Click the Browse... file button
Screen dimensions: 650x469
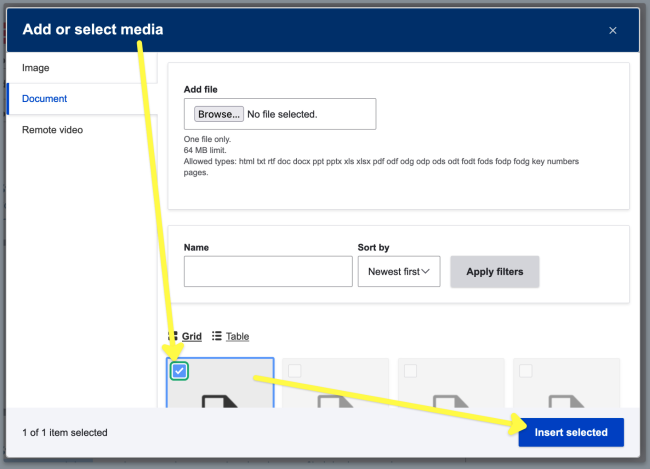[219, 114]
